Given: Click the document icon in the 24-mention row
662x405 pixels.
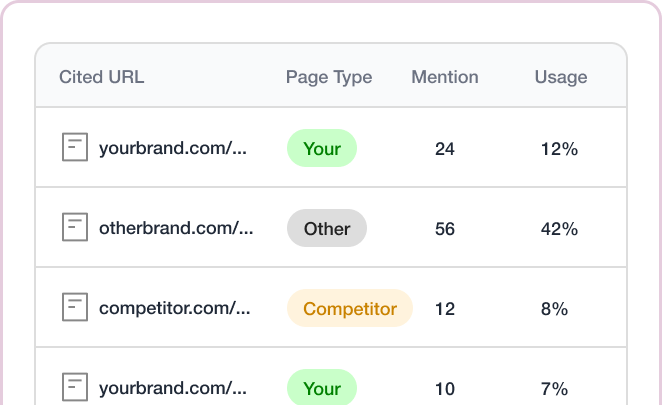Looking at the screenshot, I should click(x=75, y=147).
